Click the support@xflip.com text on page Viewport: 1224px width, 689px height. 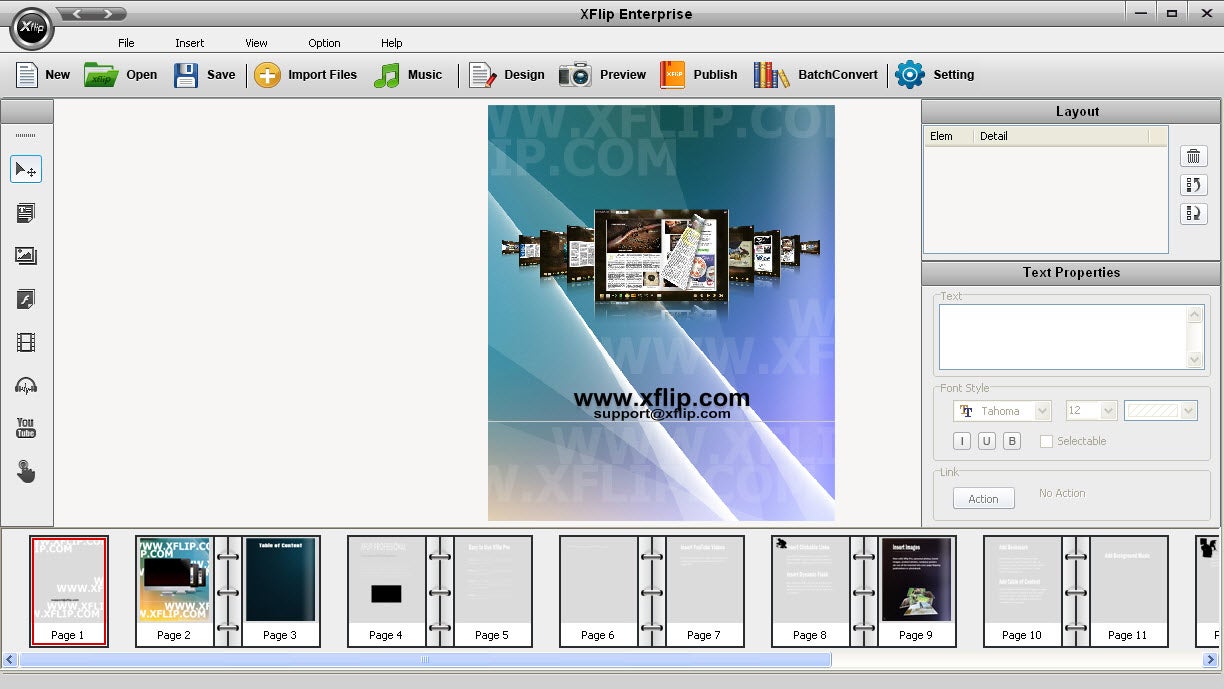[x=661, y=413]
